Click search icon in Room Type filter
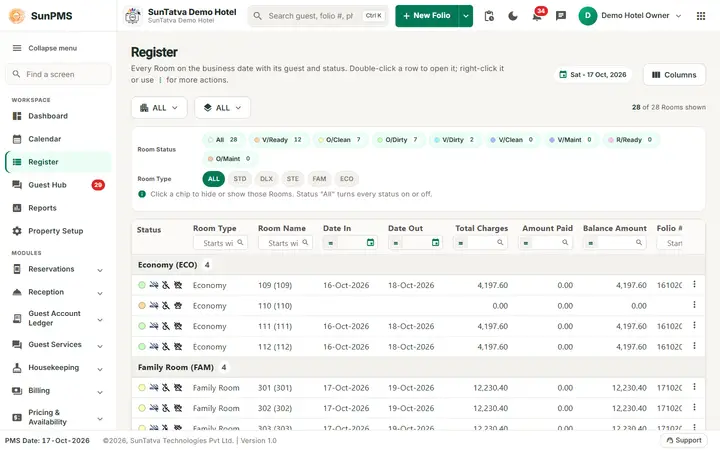The image size is (720, 450). coord(240,242)
